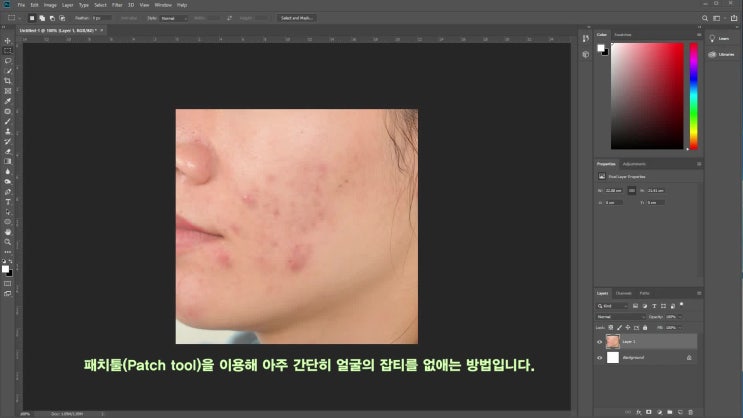Select the Type tool
The width and height of the screenshot is (743, 418).
[8, 201]
